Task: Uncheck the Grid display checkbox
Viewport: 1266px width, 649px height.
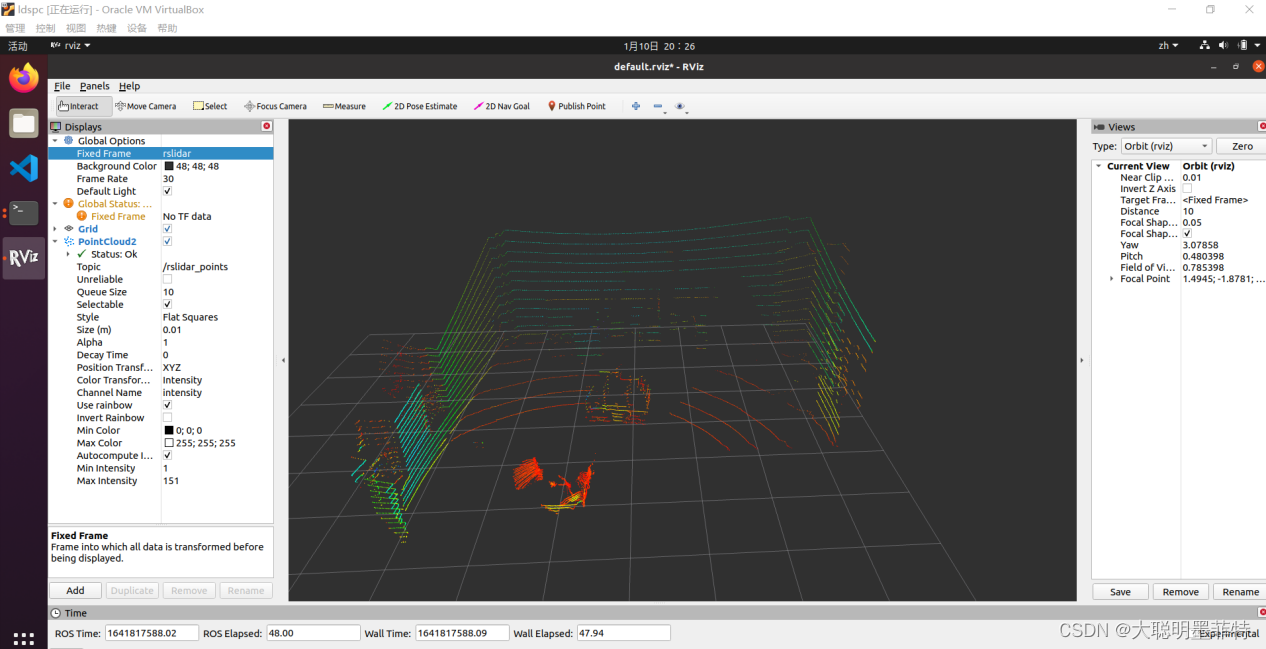Action: 167,228
